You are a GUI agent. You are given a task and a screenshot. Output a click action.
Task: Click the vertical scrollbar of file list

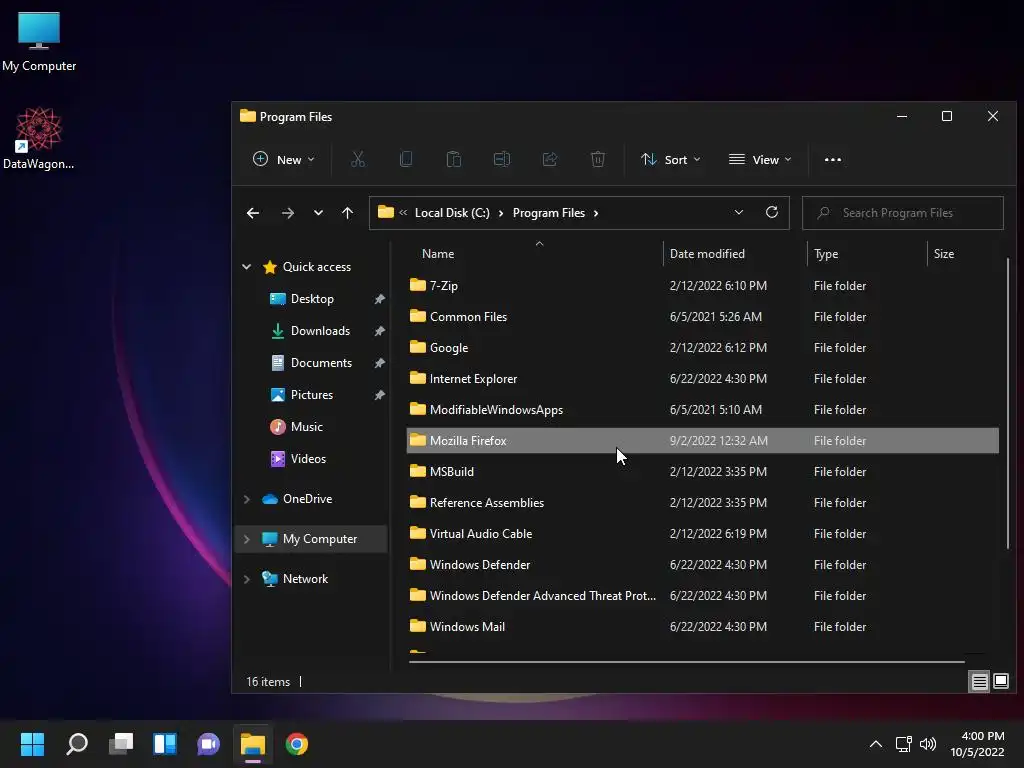tap(1008, 403)
